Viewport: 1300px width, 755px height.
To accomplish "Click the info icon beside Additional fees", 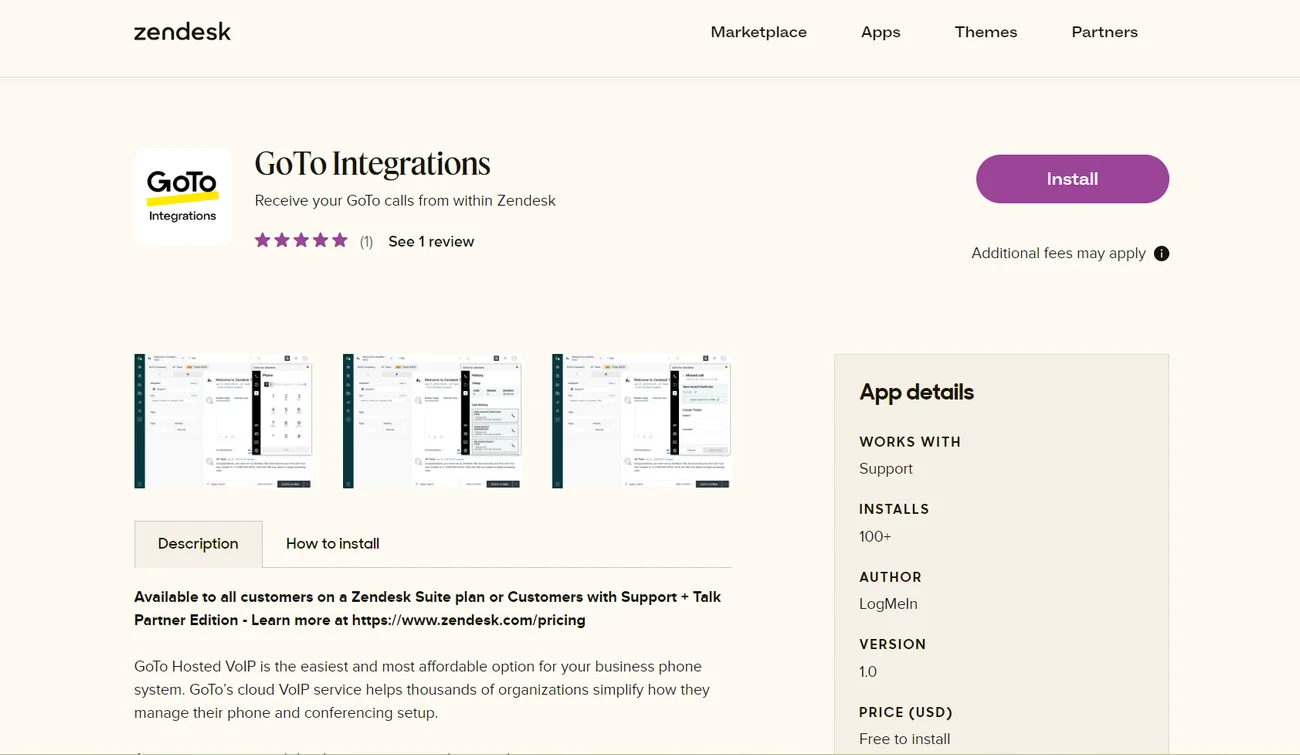I will pyautogui.click(x=1161, y=253).
